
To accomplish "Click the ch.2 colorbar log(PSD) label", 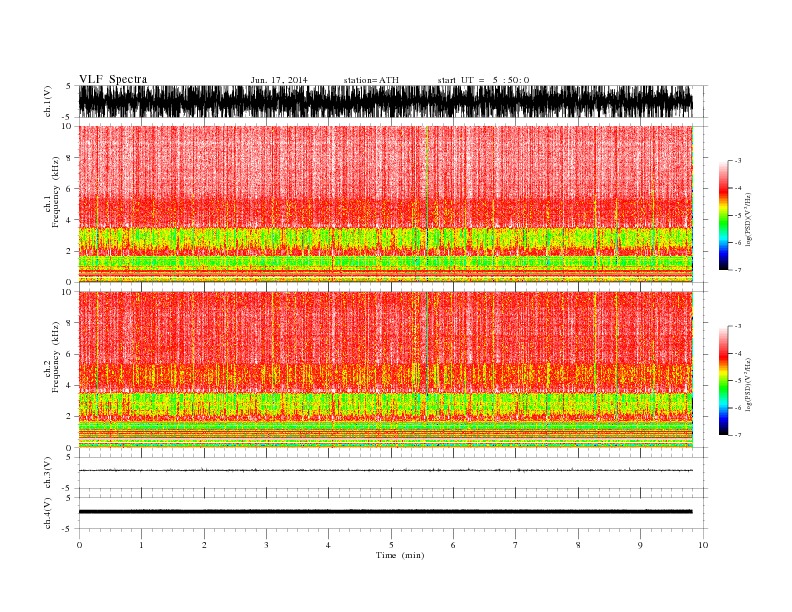I will (749, 385).
